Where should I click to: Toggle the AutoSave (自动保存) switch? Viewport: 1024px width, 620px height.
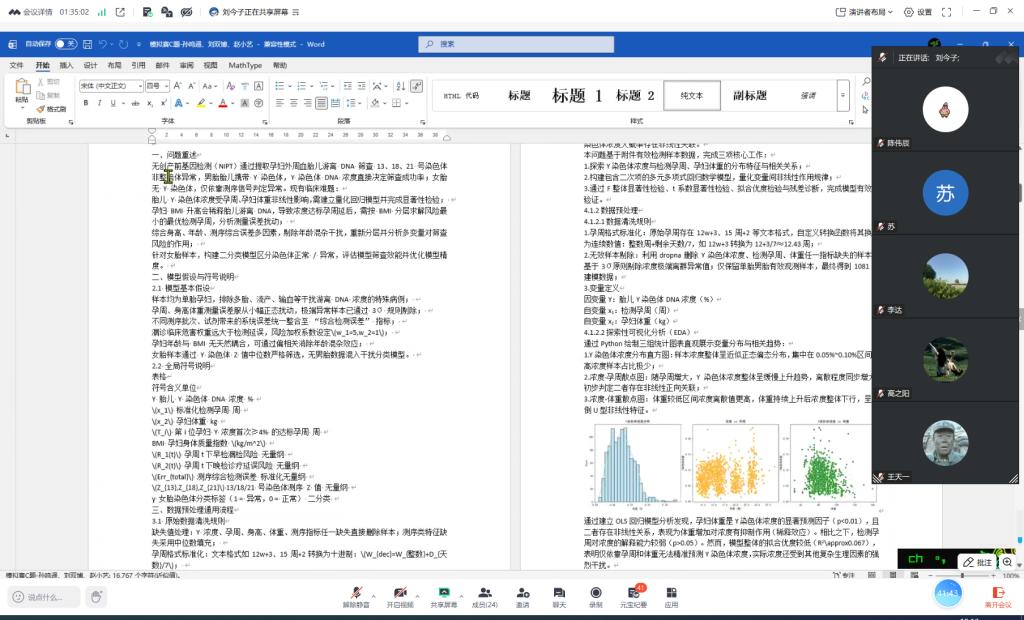click(65, 44)
